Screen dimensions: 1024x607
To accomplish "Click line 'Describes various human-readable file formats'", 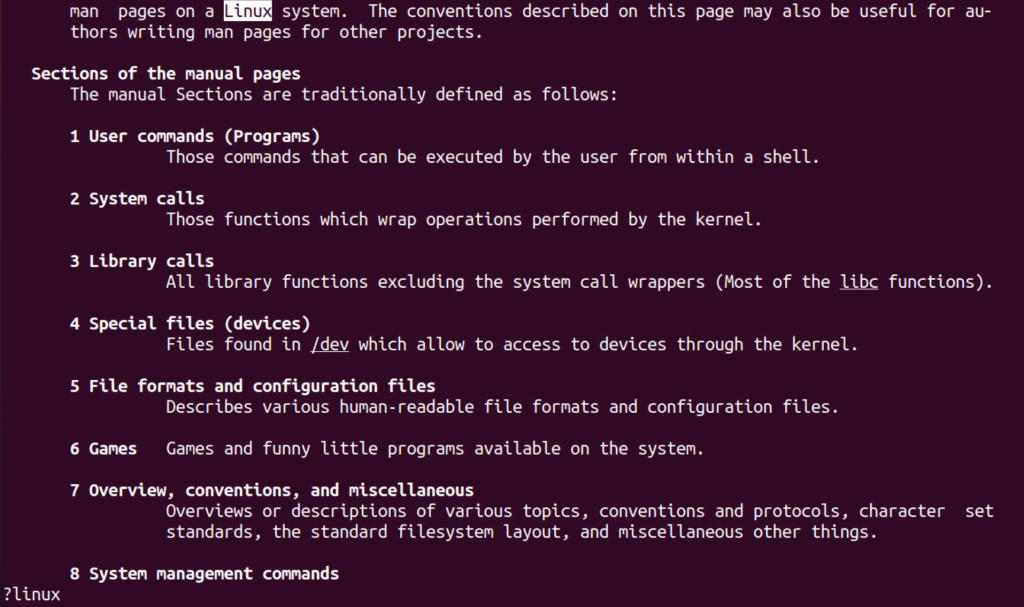I will point(502,407).
